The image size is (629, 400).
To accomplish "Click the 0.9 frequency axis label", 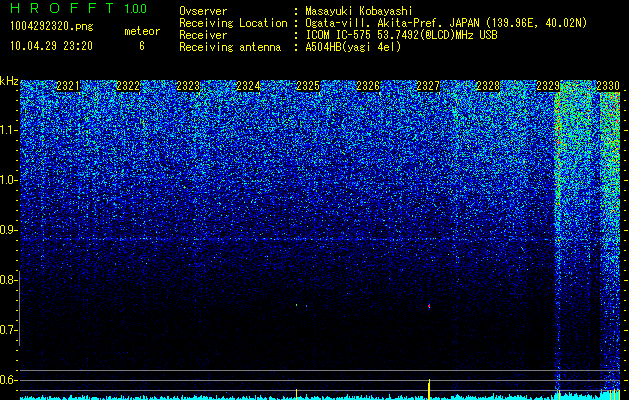I will 8,230.
